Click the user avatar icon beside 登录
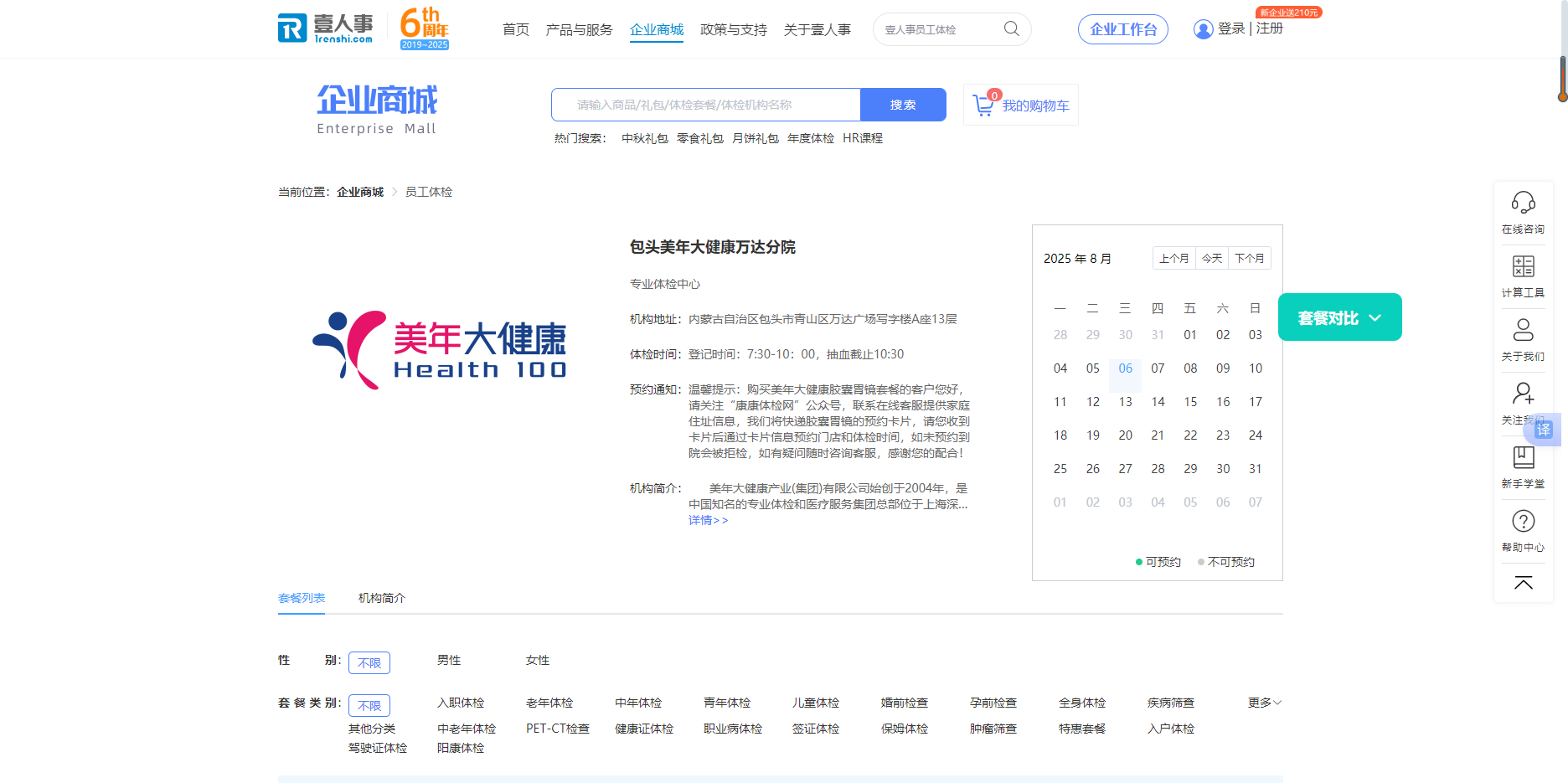The image size is (1568, 783). pyautogui.click(x=1203, y=29)
